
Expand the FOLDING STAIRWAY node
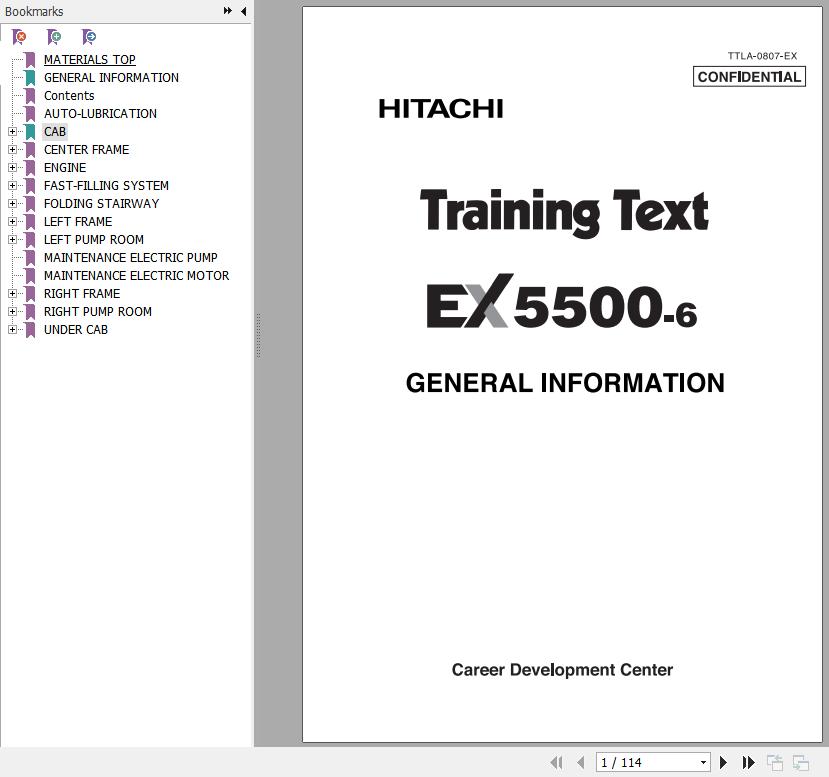12,204
